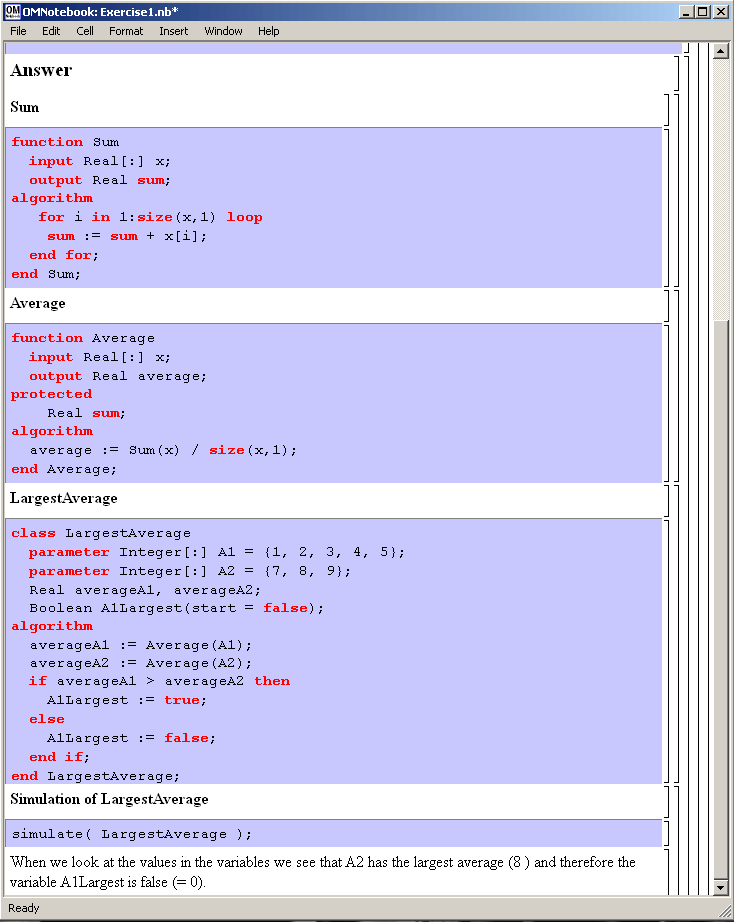The width and height of the screenshot is (734, 922).
Task: Open the File menu
Action: tap(18, 31)
